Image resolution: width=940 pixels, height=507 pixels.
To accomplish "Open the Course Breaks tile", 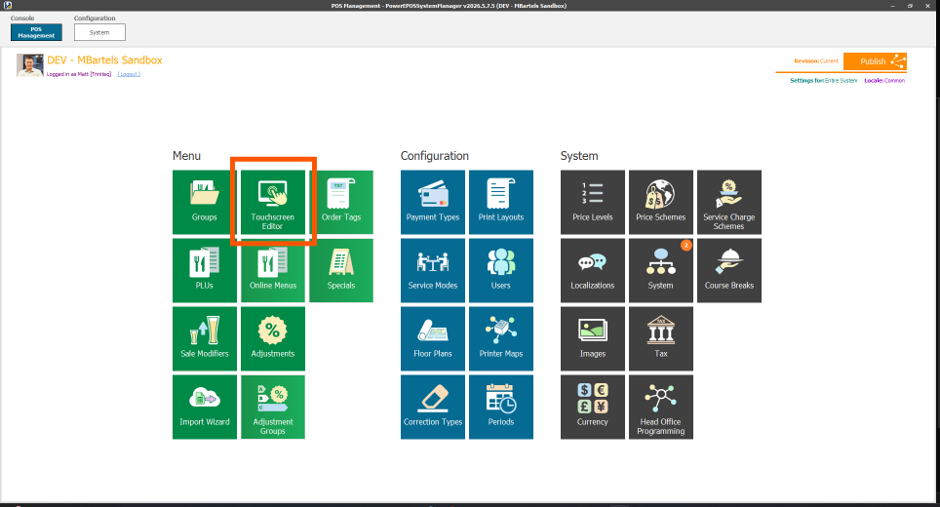I will pos(730,270).
